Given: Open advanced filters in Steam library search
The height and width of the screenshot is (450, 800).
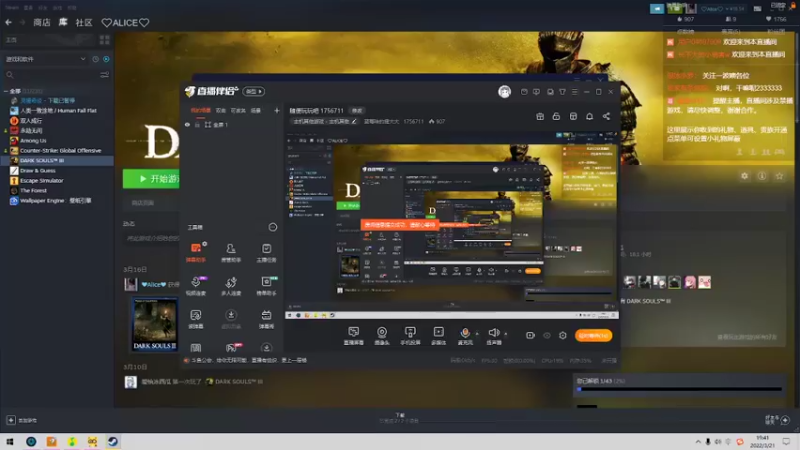Looking at the screenshot, I should [104, 75].
